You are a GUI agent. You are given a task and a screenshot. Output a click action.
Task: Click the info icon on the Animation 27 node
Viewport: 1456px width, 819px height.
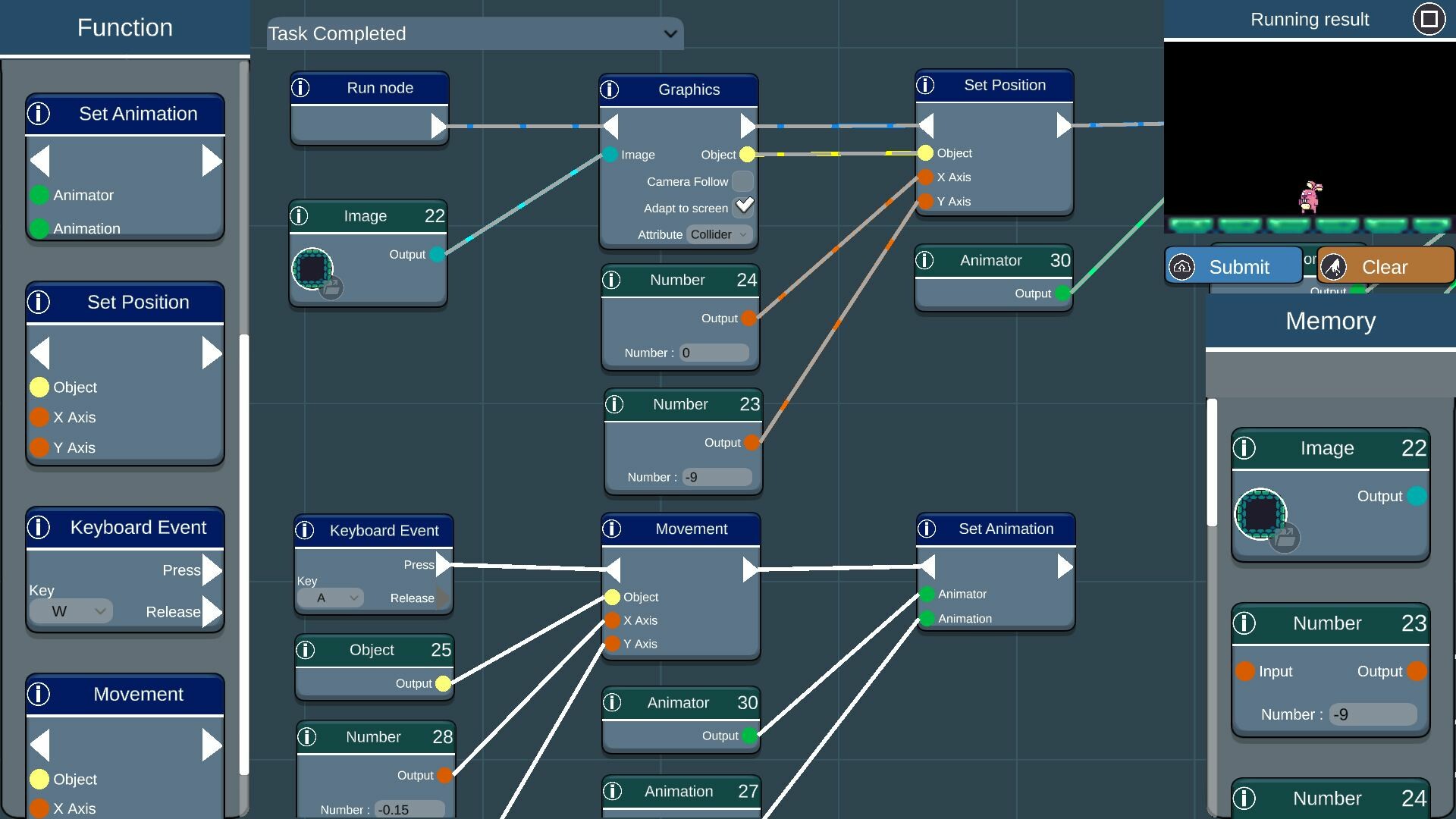(613, 792)
